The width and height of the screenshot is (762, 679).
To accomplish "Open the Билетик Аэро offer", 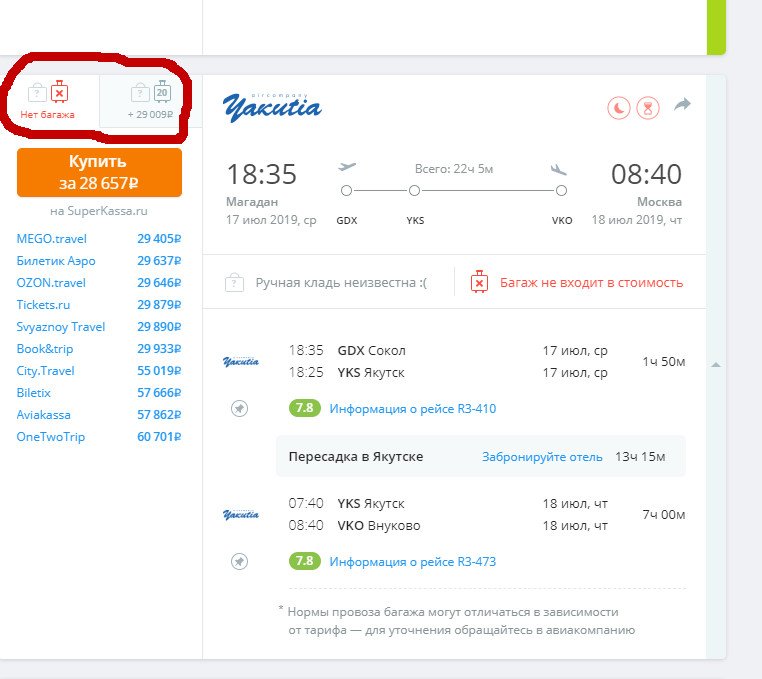I will (99, 261).
